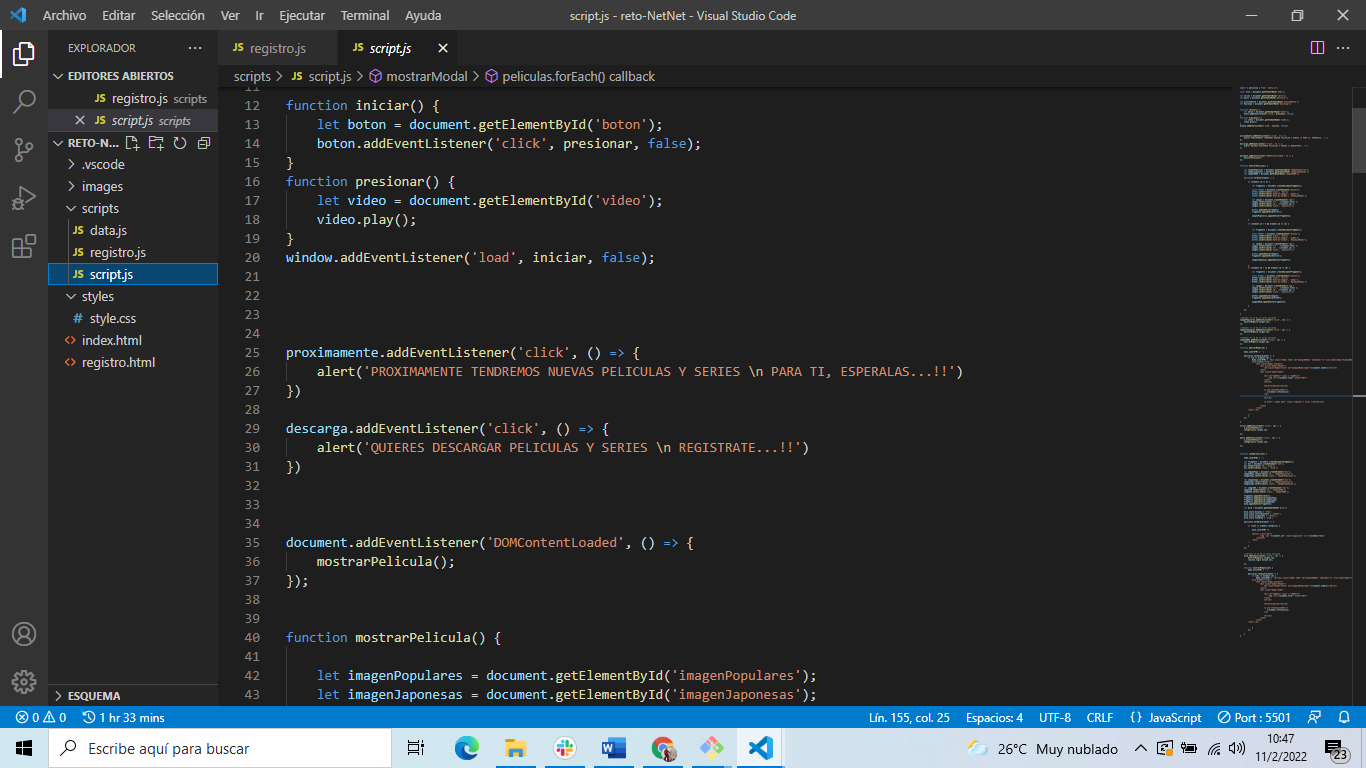Open the Extensions view
This screenshot has width=1366, height=768.
(x=24, y=246)
